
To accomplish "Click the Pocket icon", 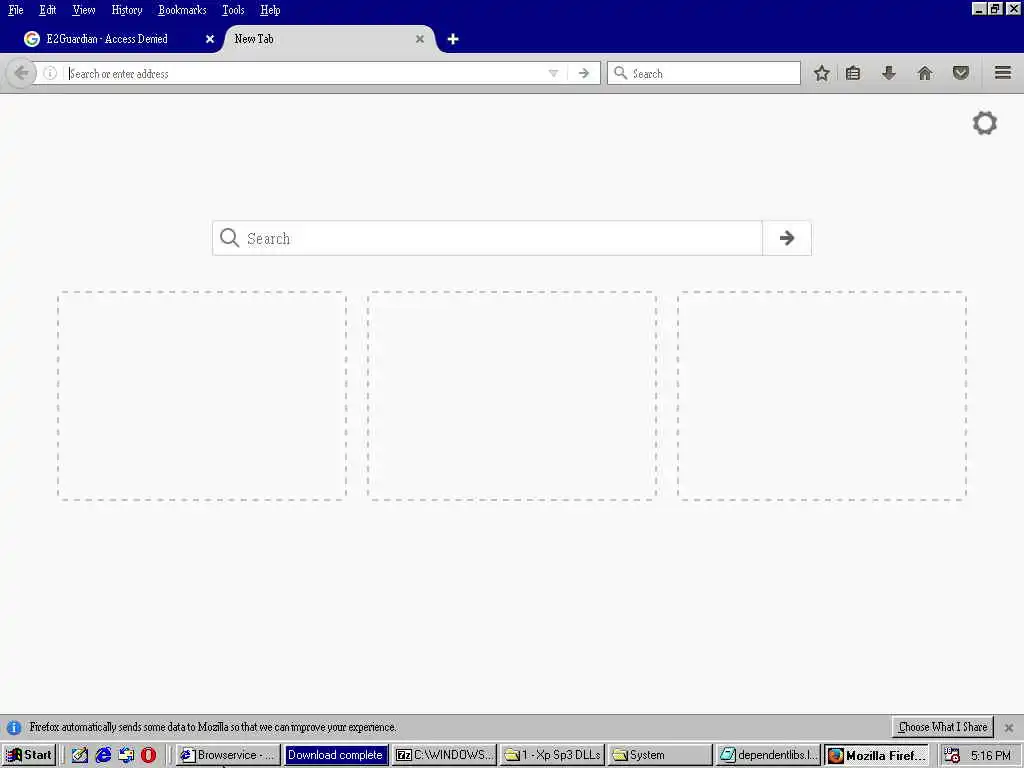I will click(x=961, y=73).
